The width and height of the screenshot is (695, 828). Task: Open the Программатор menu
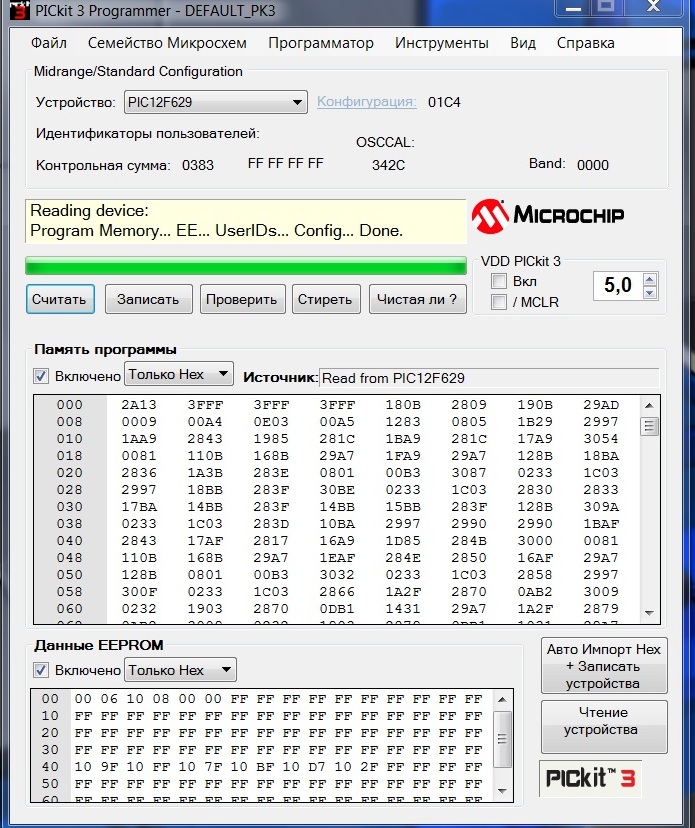tap(321, 43)
